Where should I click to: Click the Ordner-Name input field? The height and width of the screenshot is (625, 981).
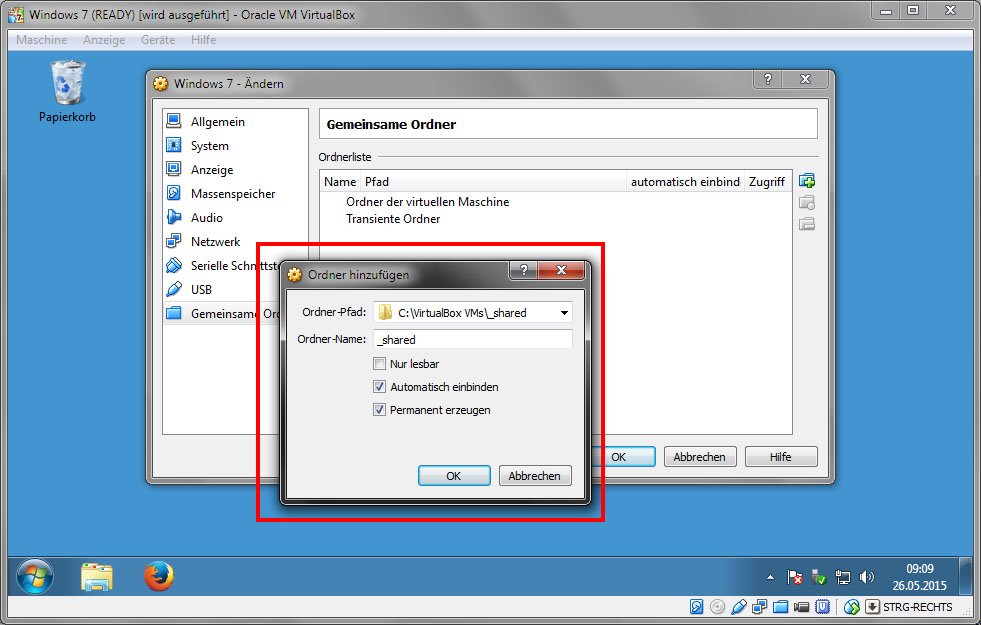pos(472,340)
